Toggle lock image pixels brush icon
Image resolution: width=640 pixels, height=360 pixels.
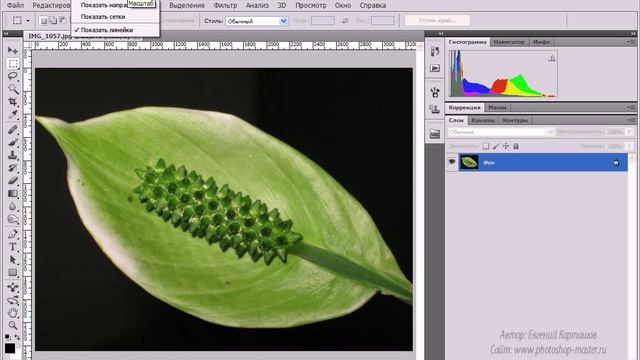(496, 146)
